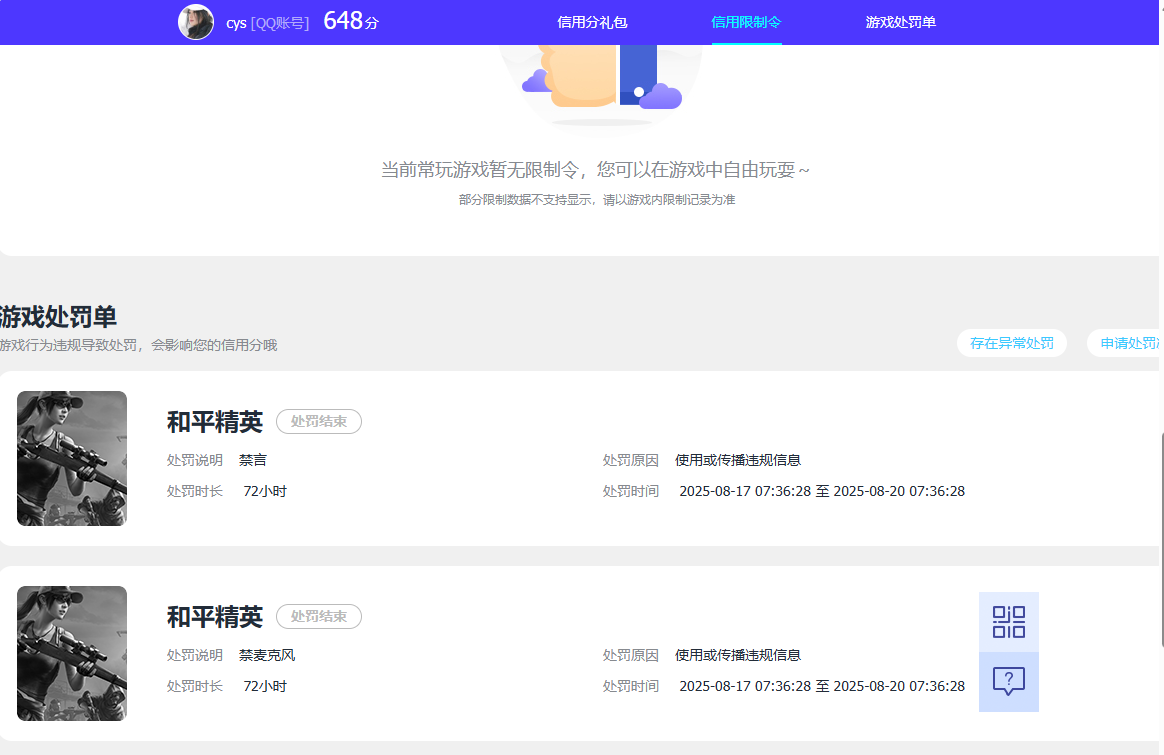Viewport: 1164px width, 755px height.
Task: Click the 部分限制数据不支持显示 note
Action: pyautogui.click(x=597, y=200)
